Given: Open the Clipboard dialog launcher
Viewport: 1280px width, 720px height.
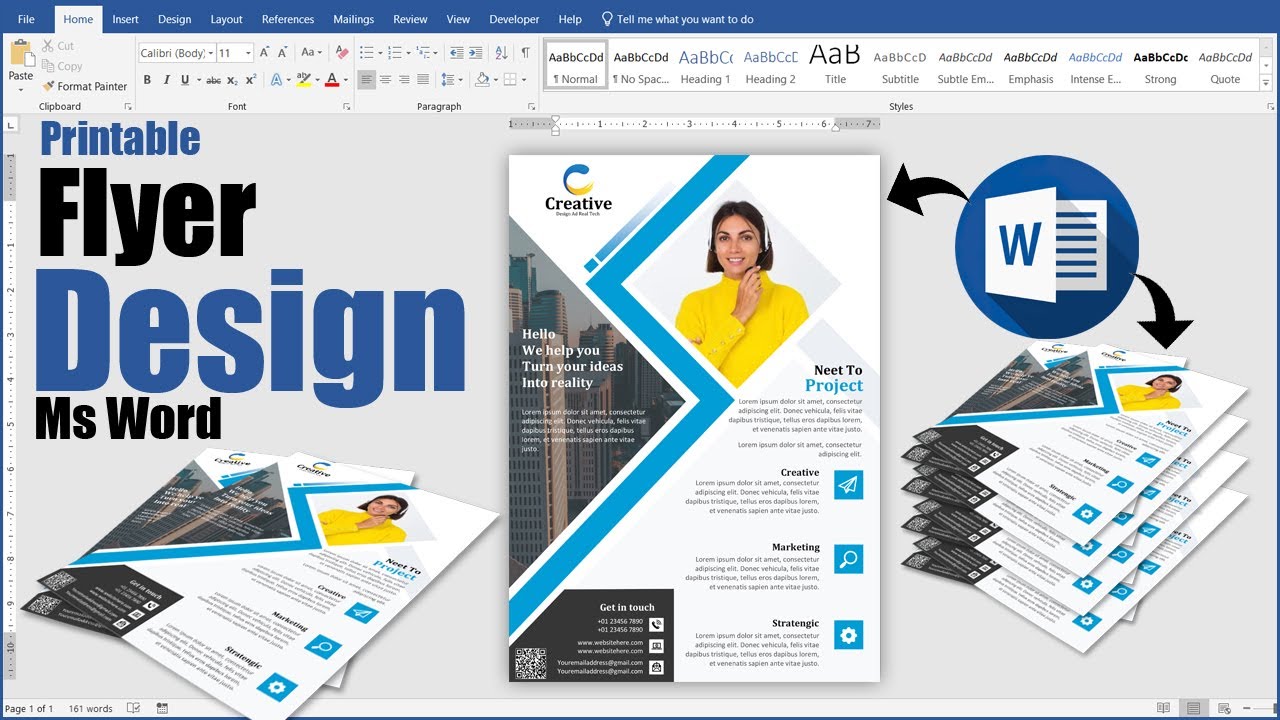Looking at the screenshot, I should 127,106.
